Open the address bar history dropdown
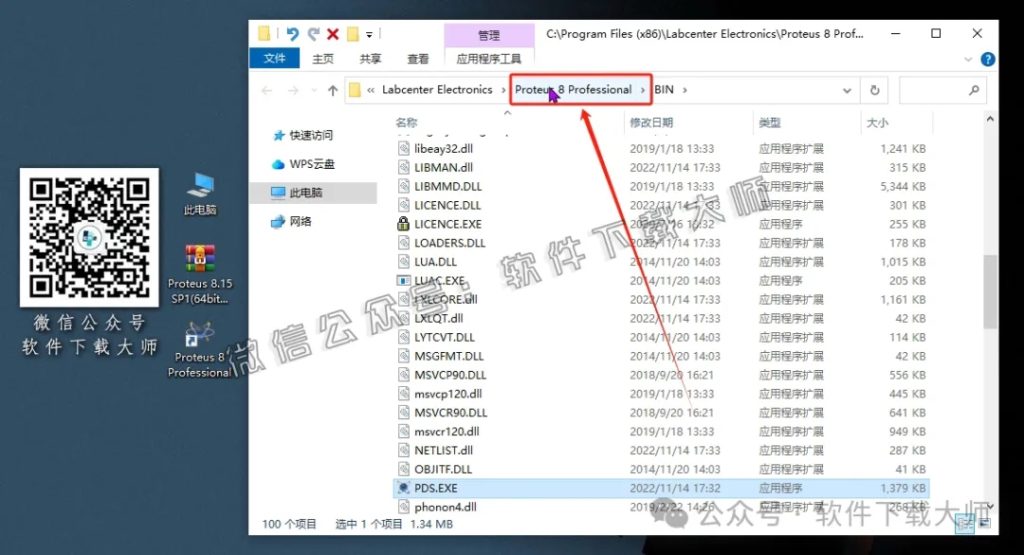1024x555 pixels. click(x=847, y=90)
